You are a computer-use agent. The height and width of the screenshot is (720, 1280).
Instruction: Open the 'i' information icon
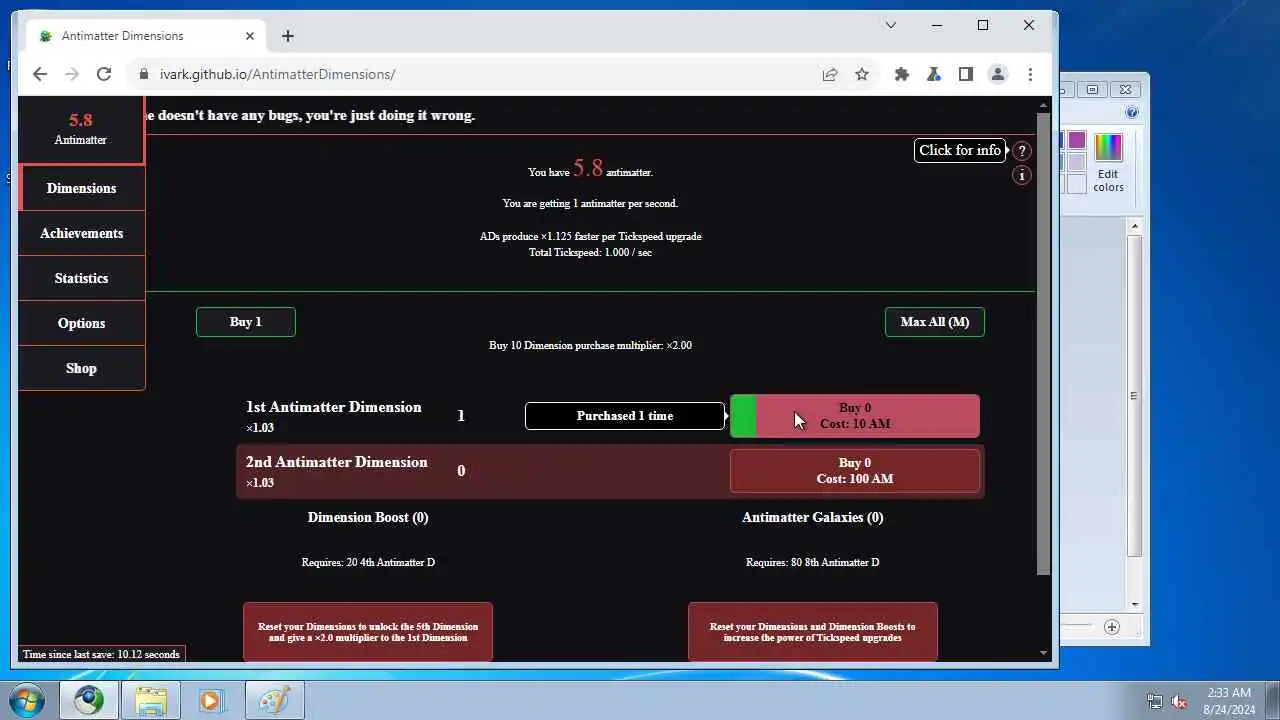point(1022,175)
